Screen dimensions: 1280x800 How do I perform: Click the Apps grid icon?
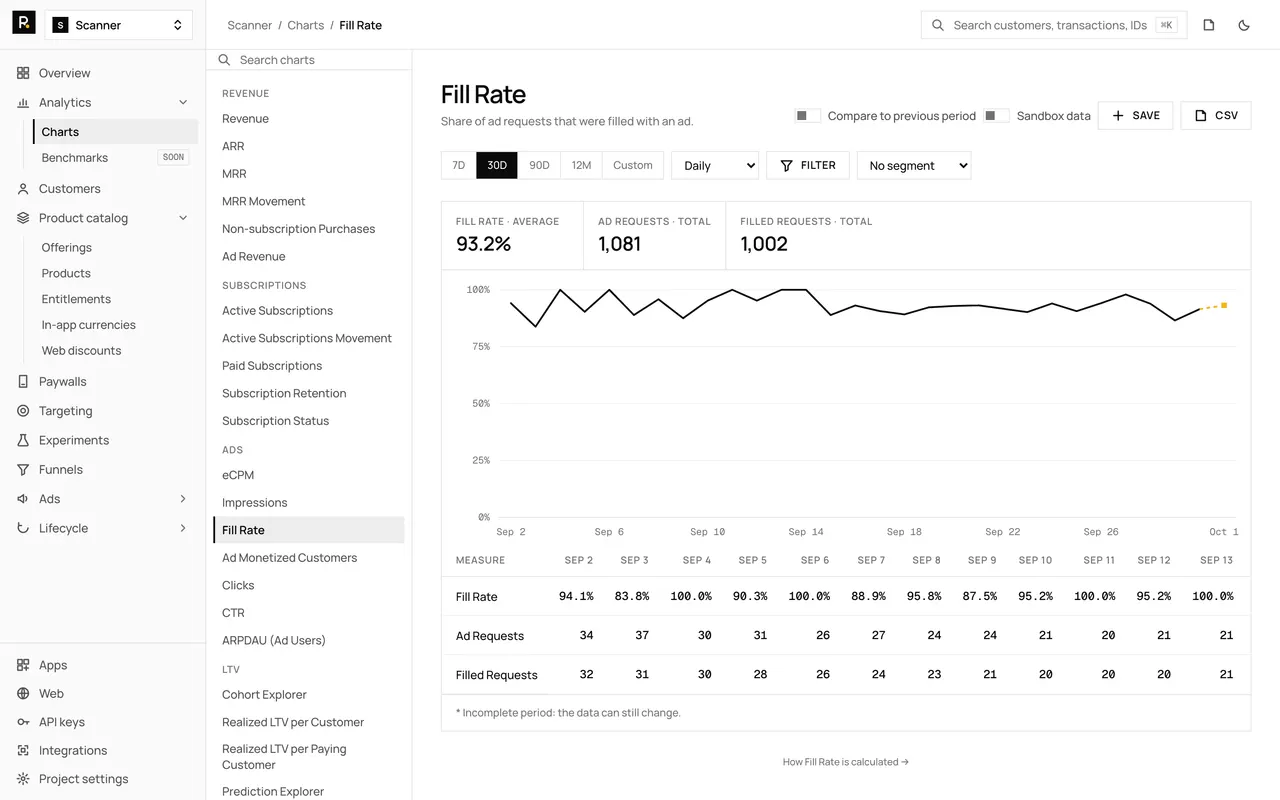pyautogui.click(x=23, y=666)
